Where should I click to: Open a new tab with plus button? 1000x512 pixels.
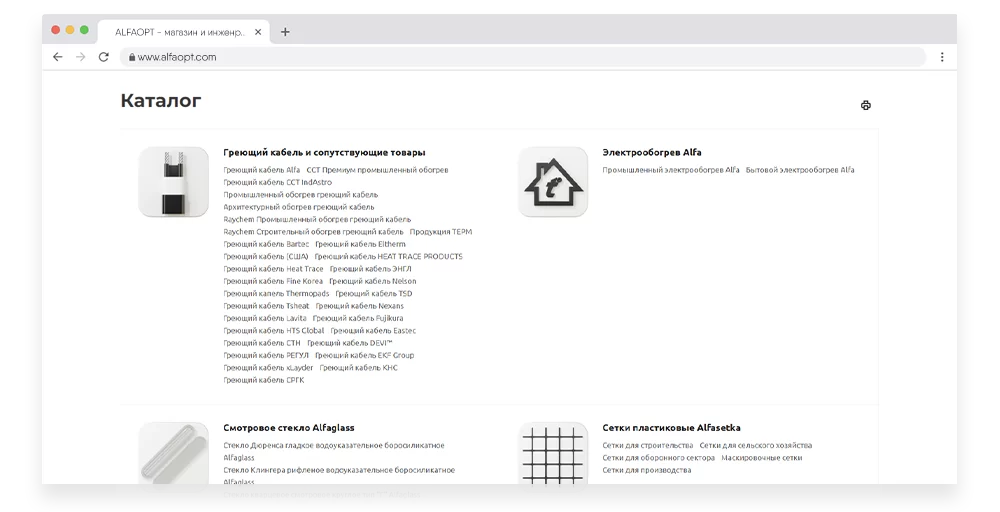[x=285, y=31]
